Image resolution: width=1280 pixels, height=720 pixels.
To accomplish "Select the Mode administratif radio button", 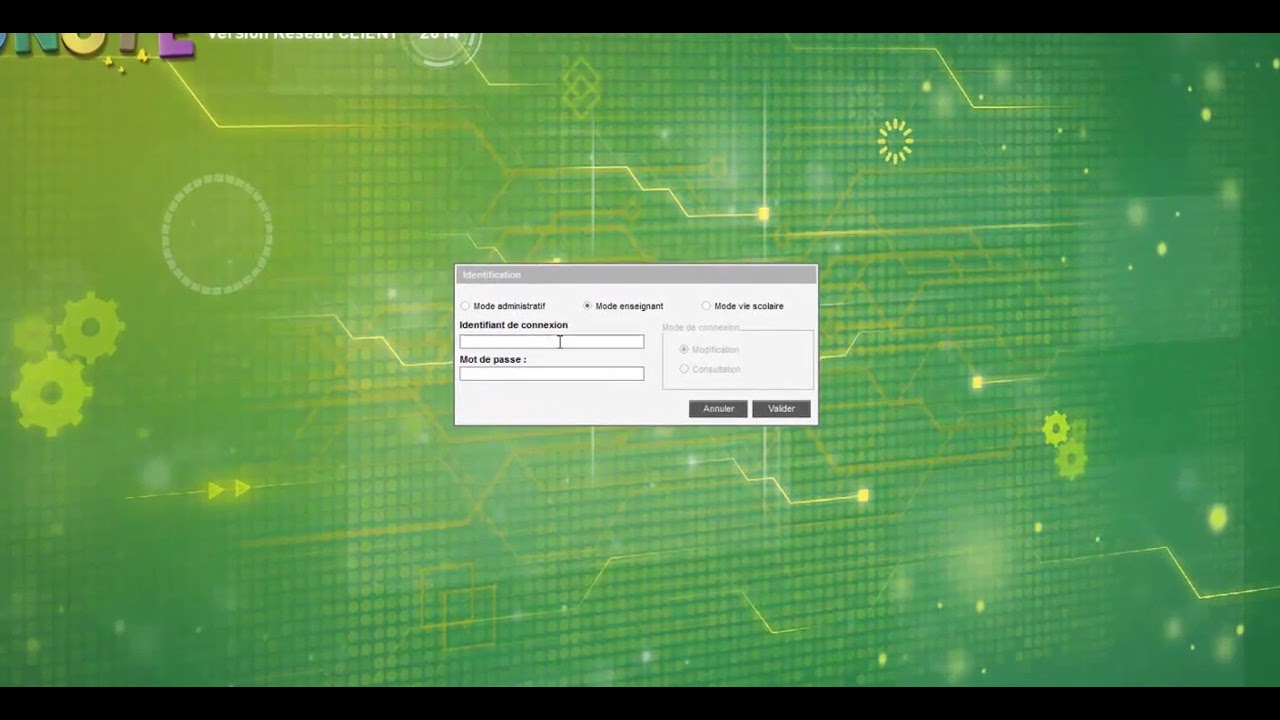I will tap(465, 306).
